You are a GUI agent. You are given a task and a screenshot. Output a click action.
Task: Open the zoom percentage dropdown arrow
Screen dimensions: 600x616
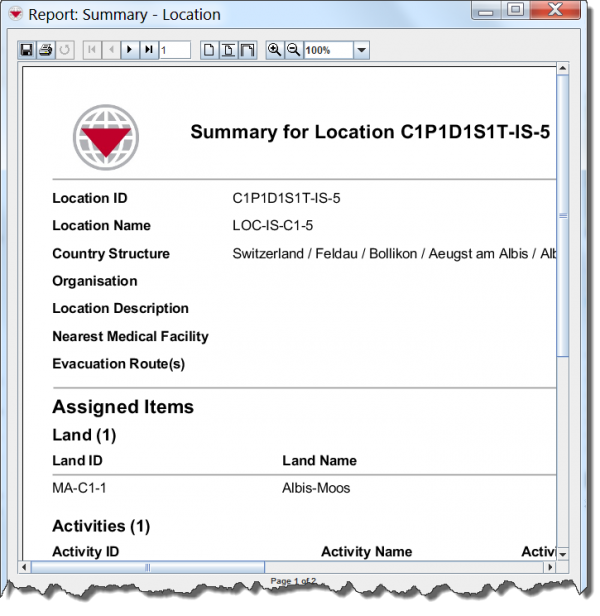pos(361,50)
